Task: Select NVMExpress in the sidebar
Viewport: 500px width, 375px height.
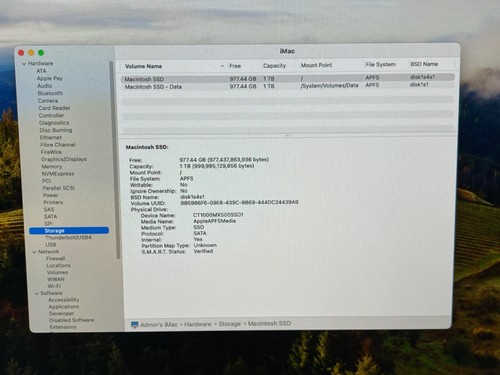Action: tap(58, 174)
